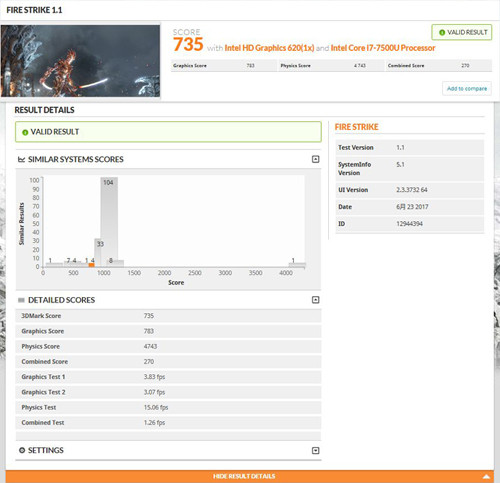Select the orange highlighted histogram bar
Viewport: 500px width, 483px height.
click(x=91, y=265)
